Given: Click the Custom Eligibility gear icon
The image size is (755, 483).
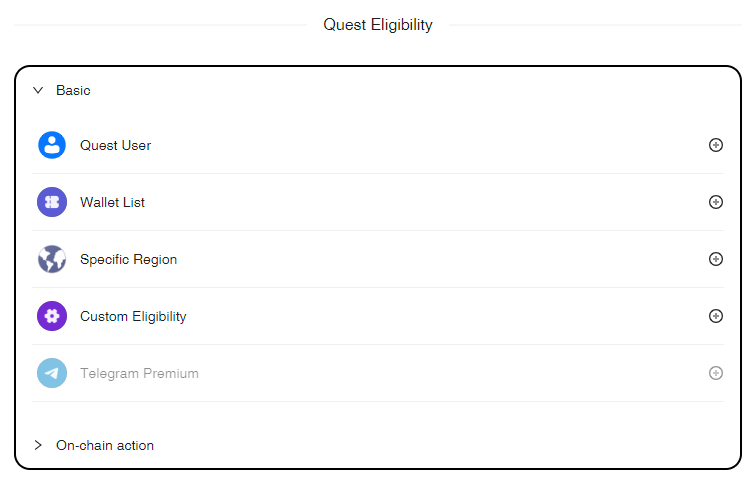Looking at the screenshot, I should pyautogui.click(x=52, y=316).
